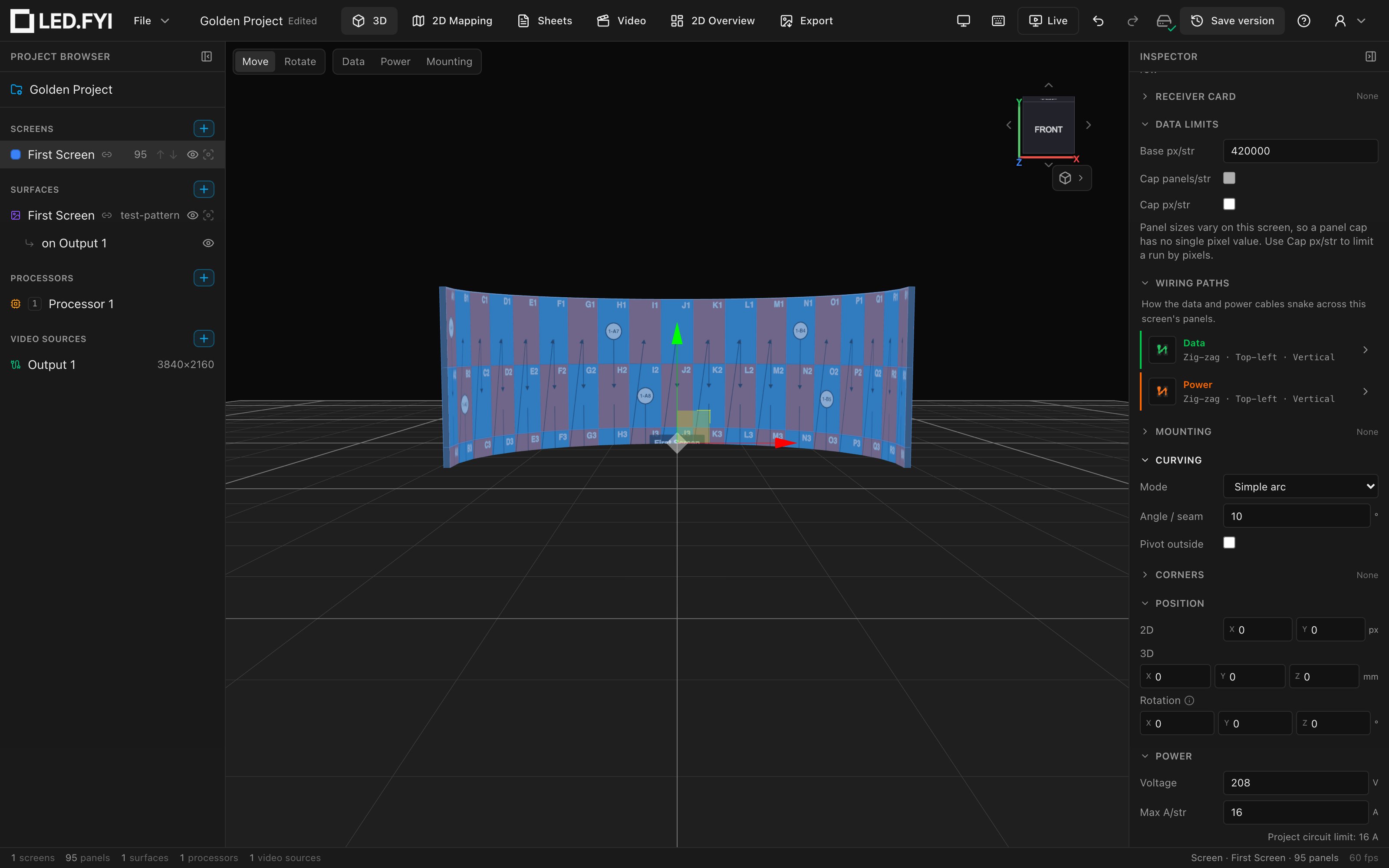Toggle visibility of First Screen surface
The image size is (1389, 868).
(193, 215)
